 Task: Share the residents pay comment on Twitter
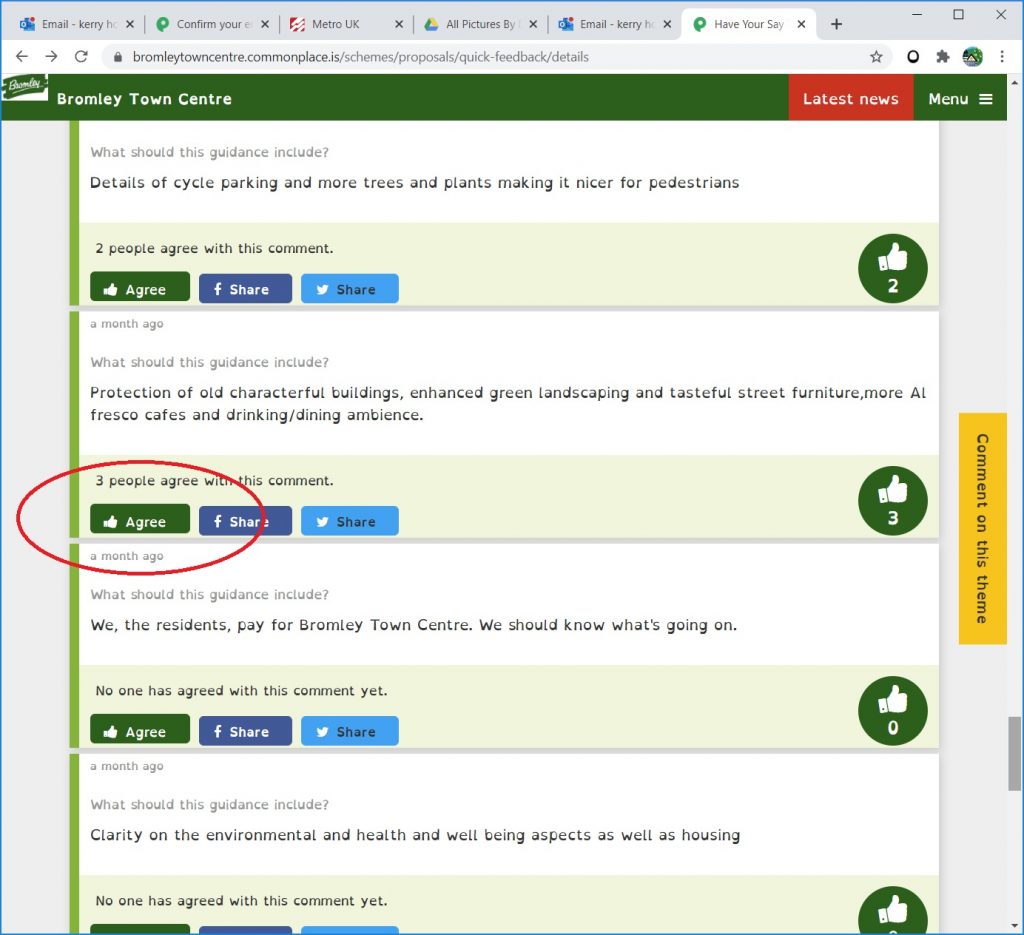(x=349, y=731)
